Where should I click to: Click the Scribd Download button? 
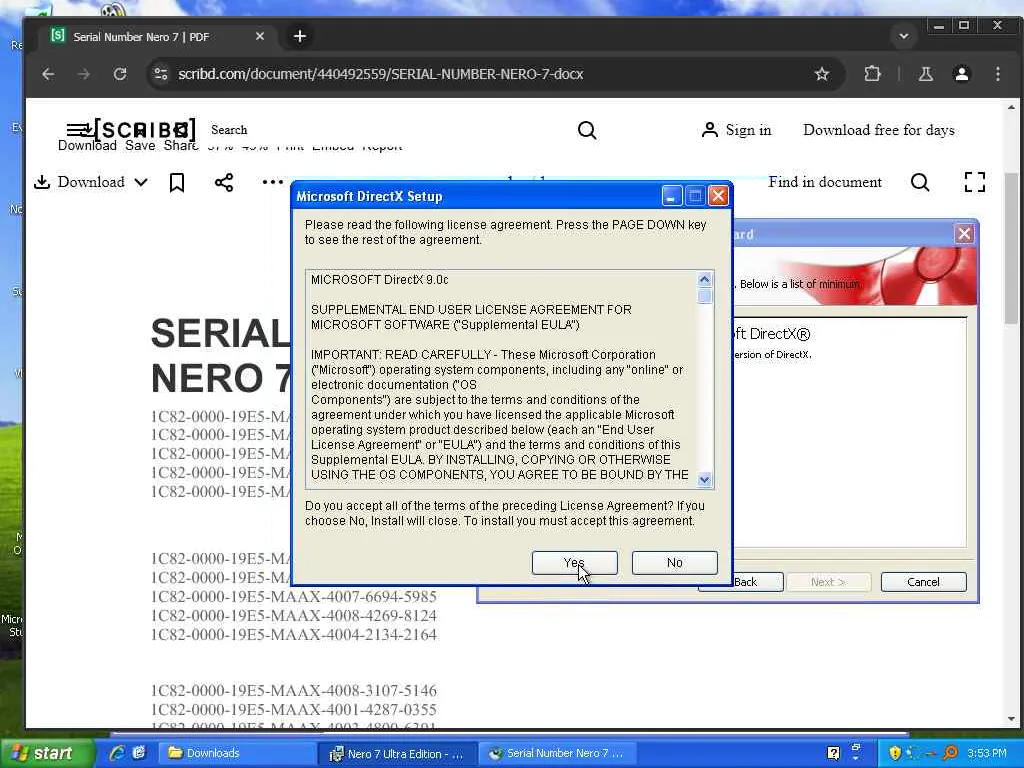(x=79, y=182)
